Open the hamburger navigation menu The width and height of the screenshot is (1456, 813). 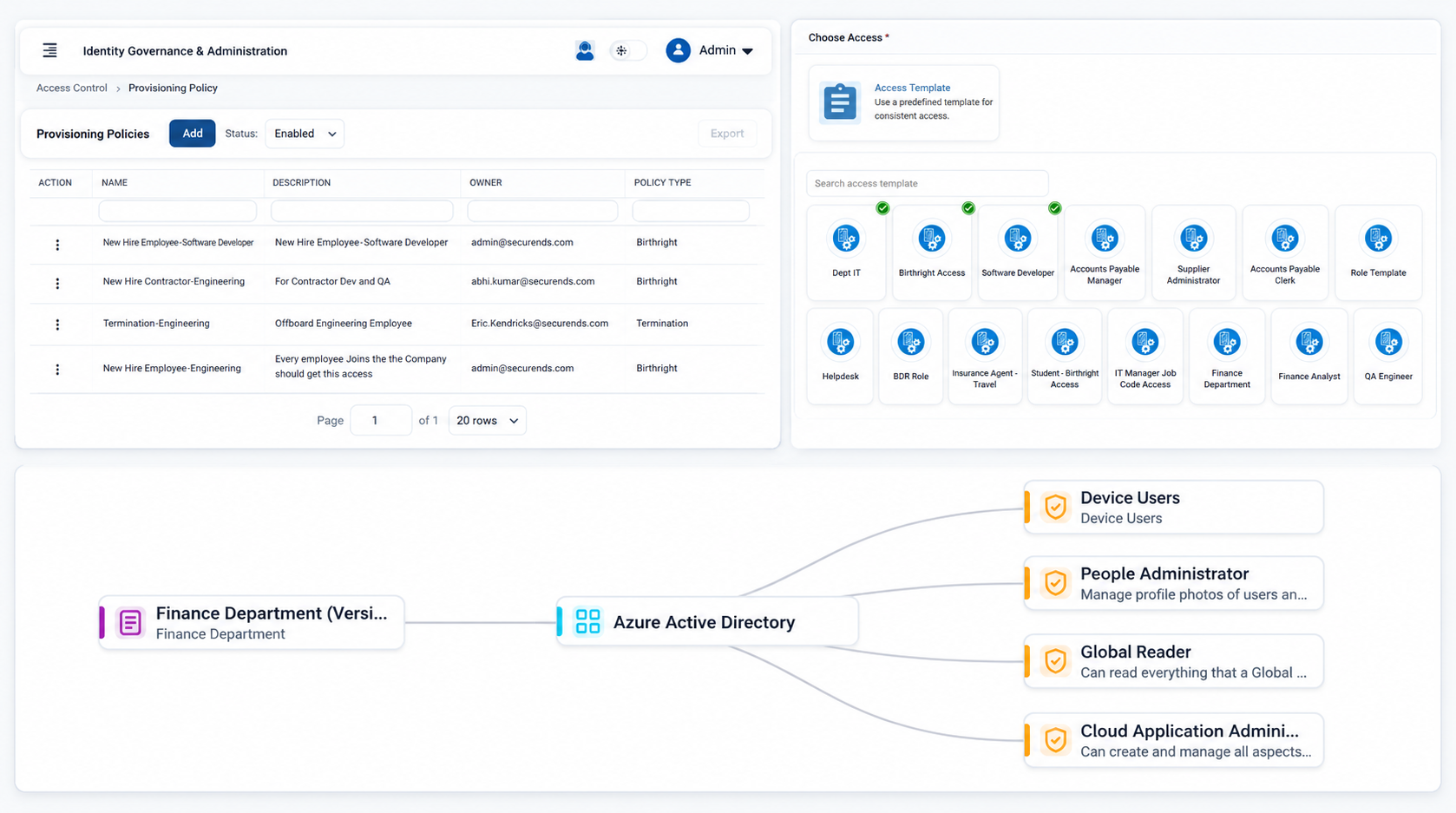click(x=50, y=51)
